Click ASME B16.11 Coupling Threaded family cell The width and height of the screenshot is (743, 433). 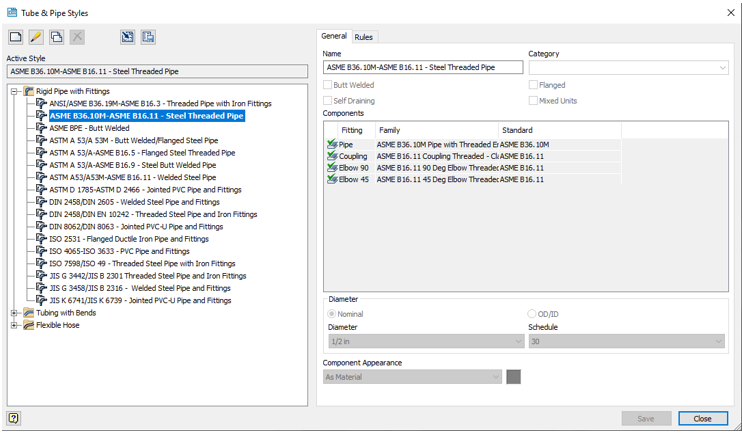437,156
